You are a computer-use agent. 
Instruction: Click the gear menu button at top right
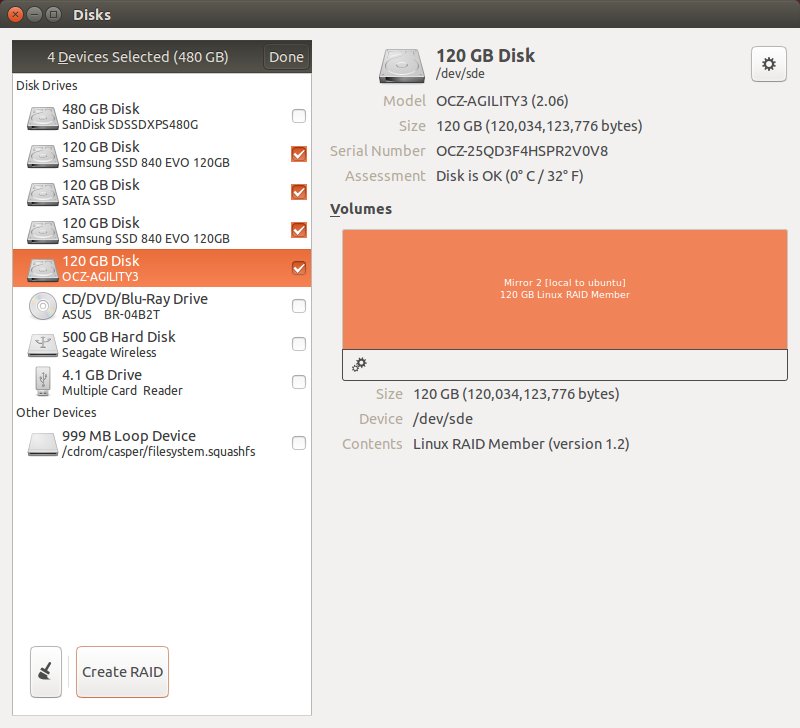tap(768, 64)
